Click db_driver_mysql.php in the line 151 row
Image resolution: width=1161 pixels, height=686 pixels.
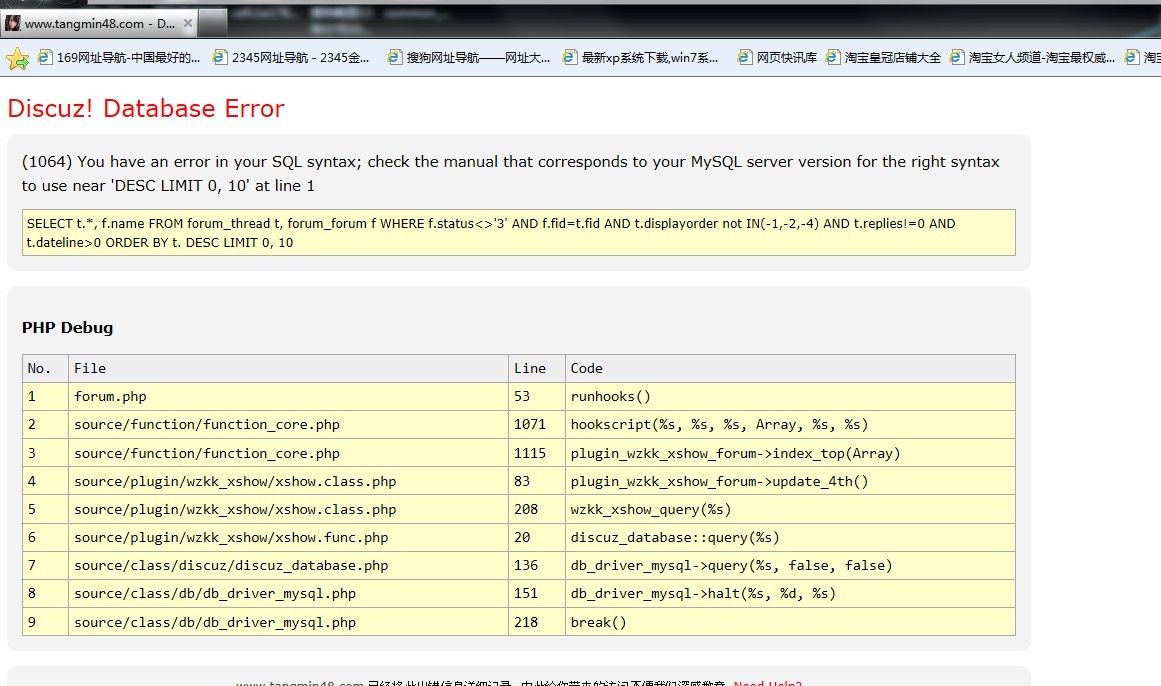(289, 594)
